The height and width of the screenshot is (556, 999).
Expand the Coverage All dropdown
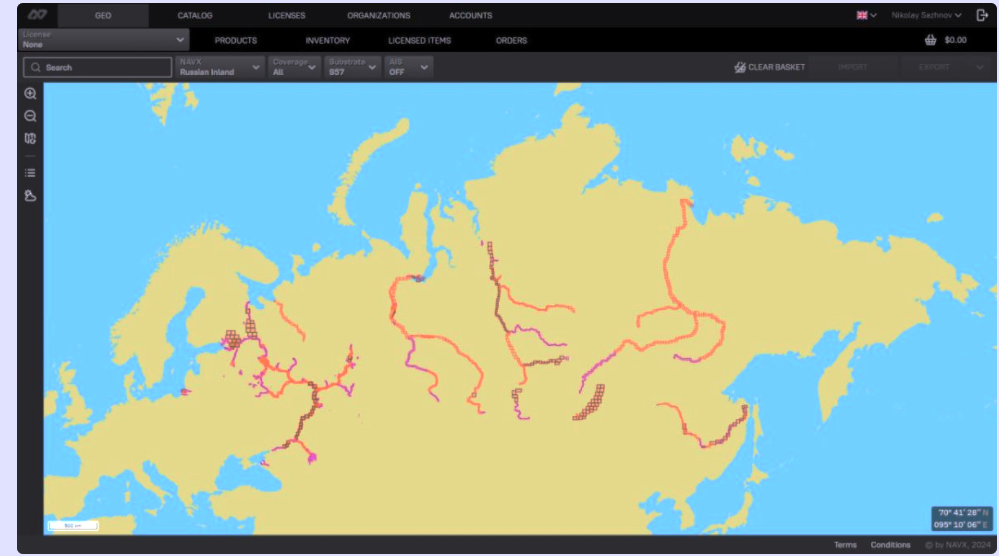tap(294, 67)
